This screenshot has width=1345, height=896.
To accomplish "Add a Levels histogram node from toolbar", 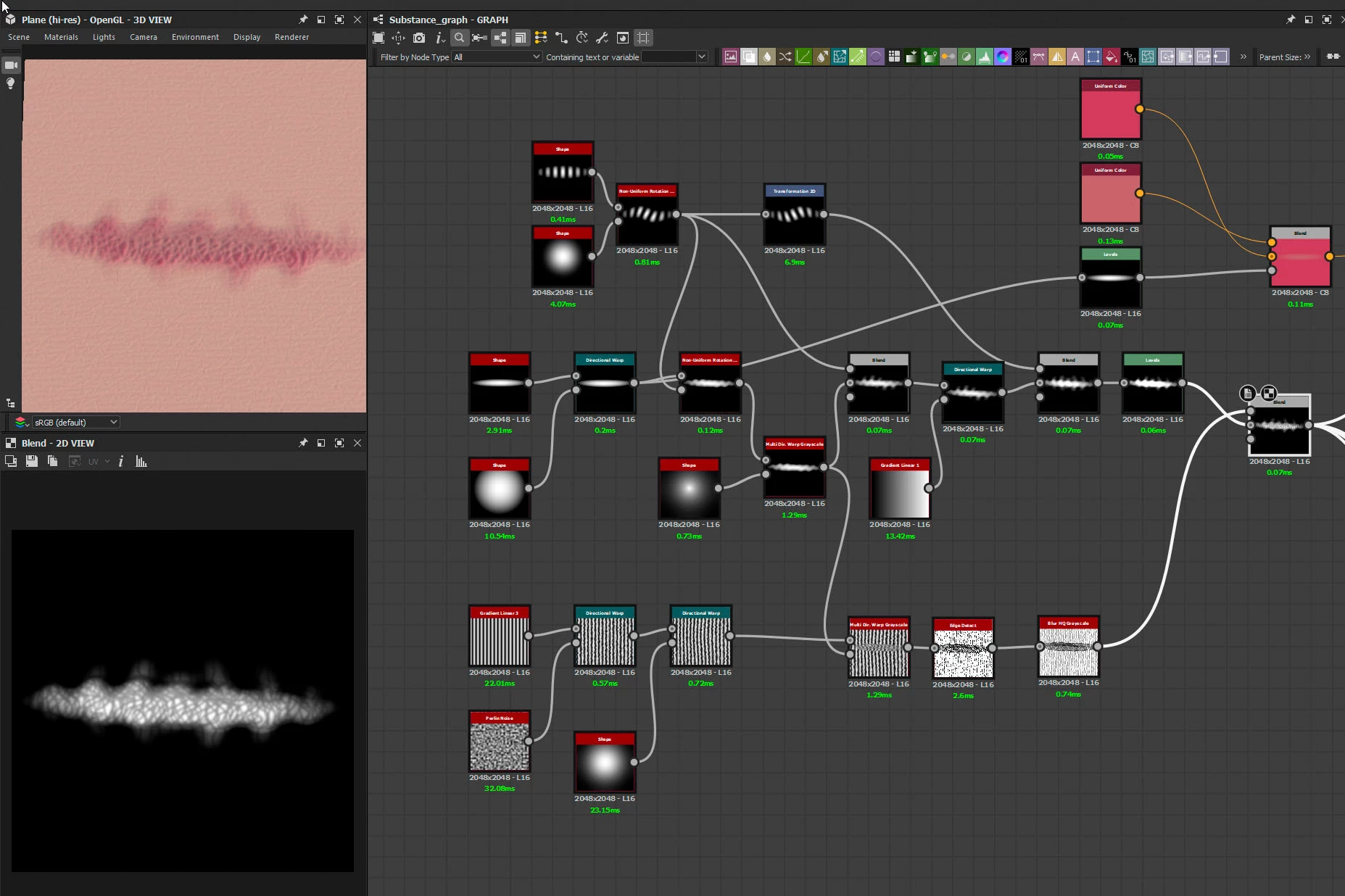I will point(985,57).
